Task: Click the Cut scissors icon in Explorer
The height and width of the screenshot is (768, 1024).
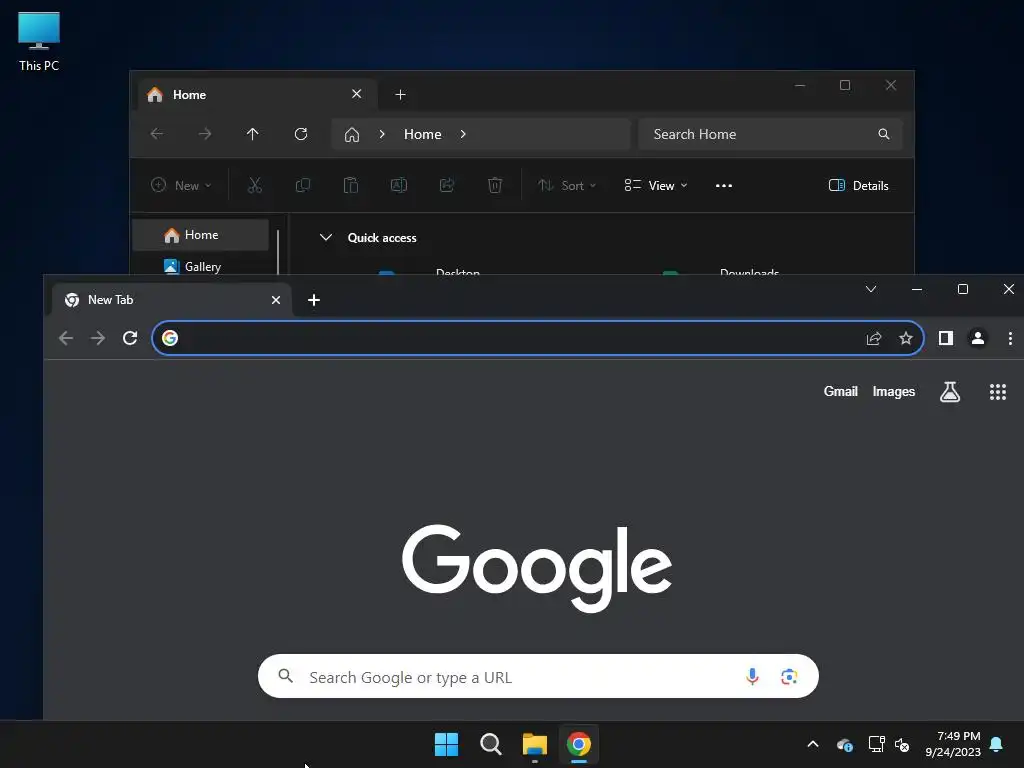Action: click(x=255, y=185)
